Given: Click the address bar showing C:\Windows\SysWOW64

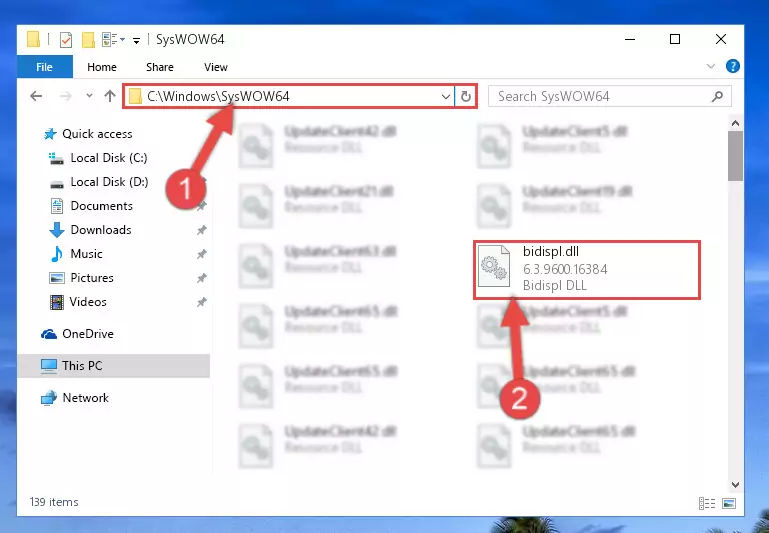Looking at the screenshot, I should click(x=289, y=96).
